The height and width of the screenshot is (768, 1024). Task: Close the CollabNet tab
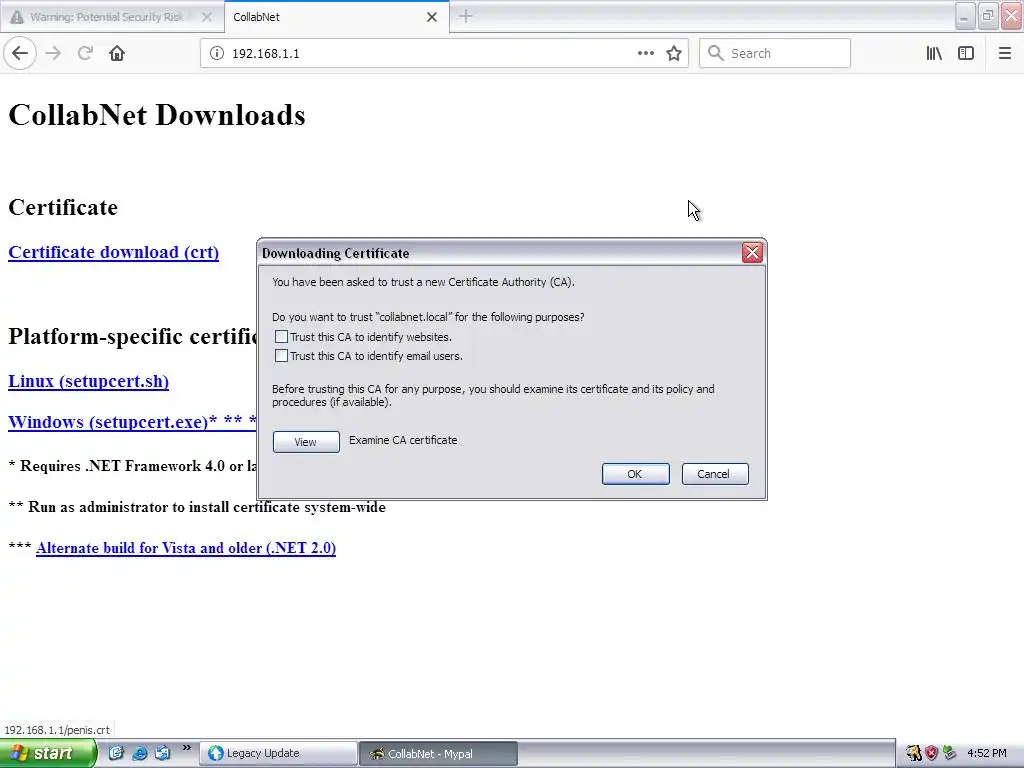pyautogui.click(x=432, y=17)
